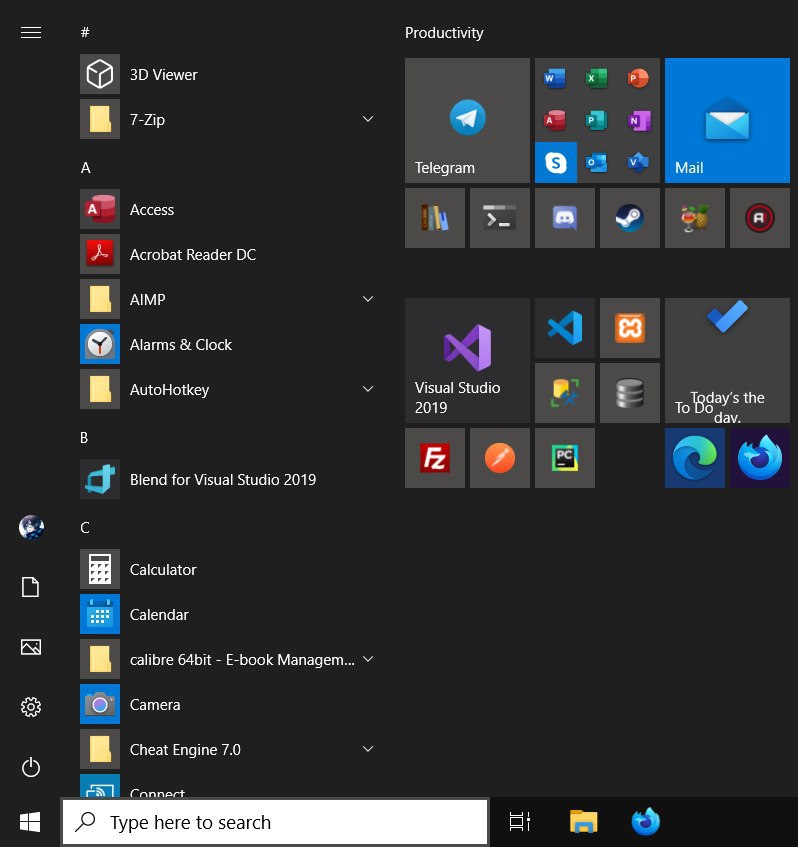Viewport: 798px width, 847px height.
Task: Open Firefox from the taskbar
Action: pyautogui.click(x=646, y=821)
